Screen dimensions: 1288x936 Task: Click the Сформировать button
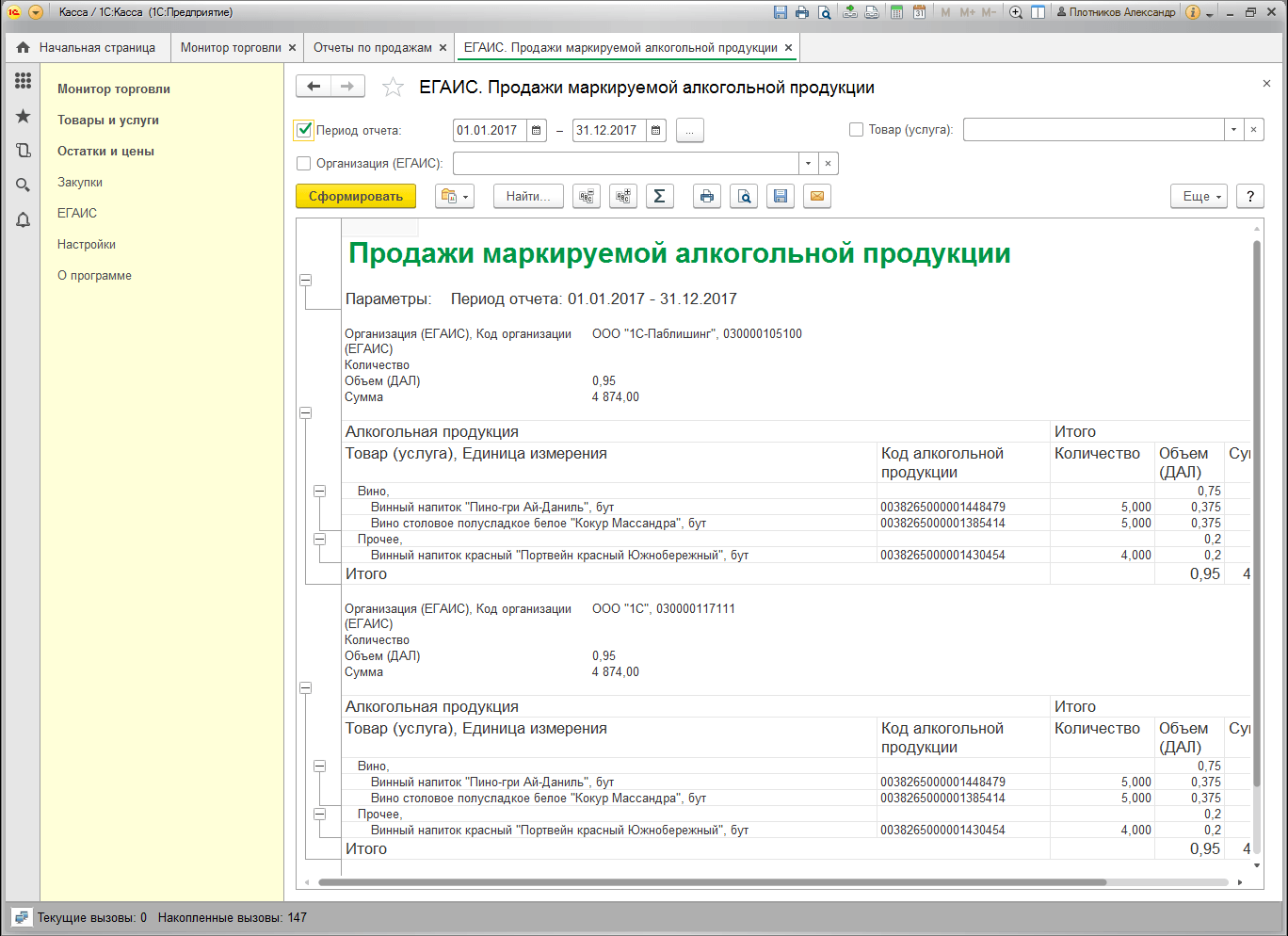[x=356, y=196]
